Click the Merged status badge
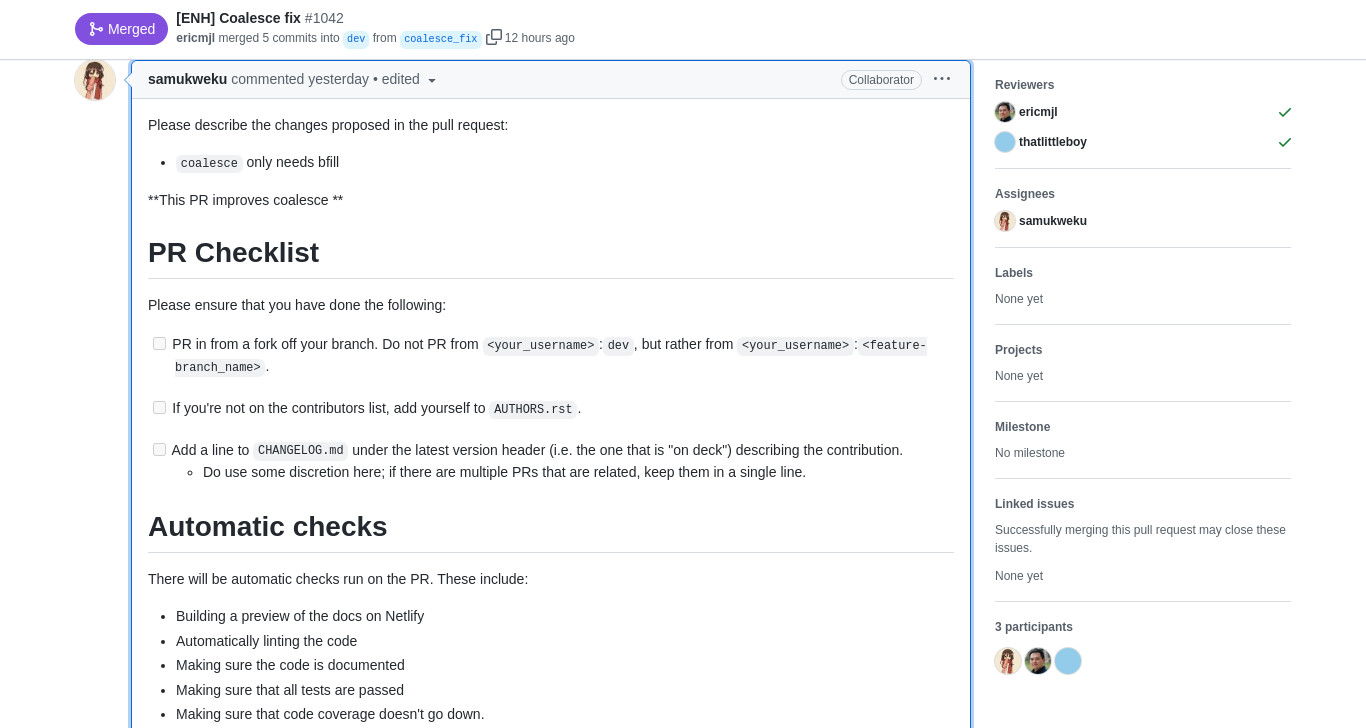Viewport: 1366px width, 728px height. [121, 29]
